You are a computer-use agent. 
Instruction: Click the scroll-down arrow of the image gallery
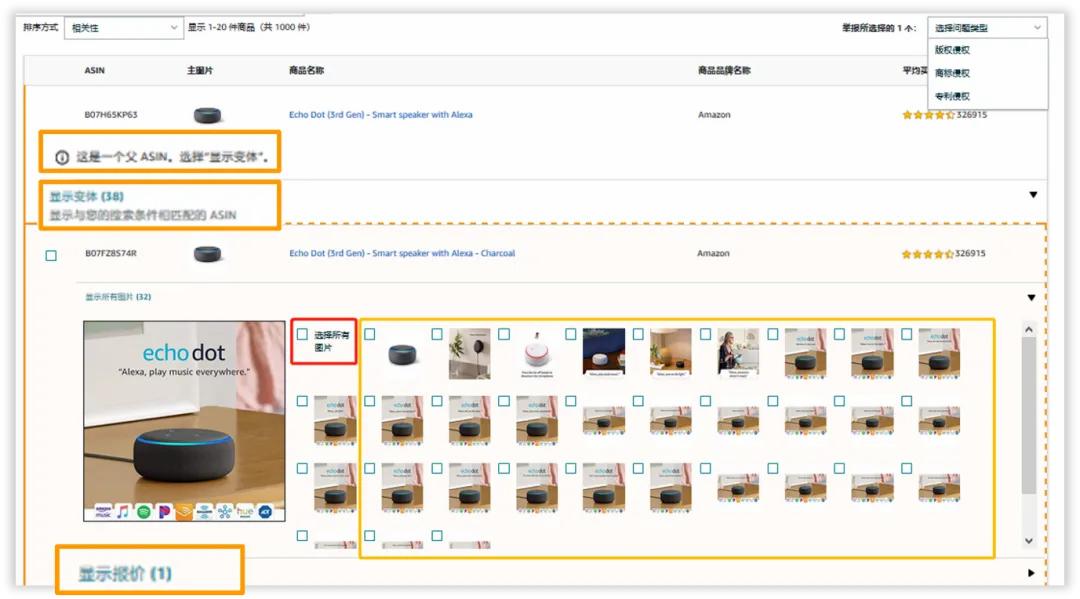pos(1028,541)
